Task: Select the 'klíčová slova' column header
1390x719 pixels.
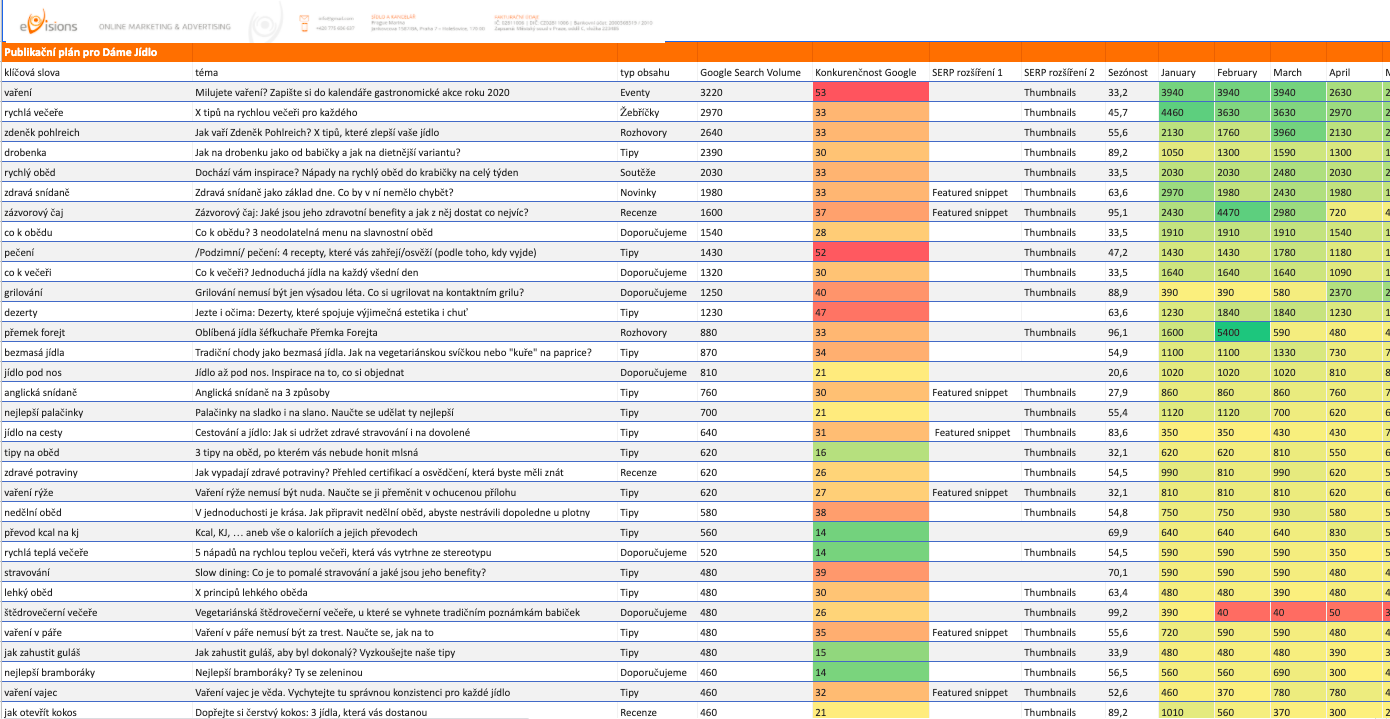Action: [96, 73]
